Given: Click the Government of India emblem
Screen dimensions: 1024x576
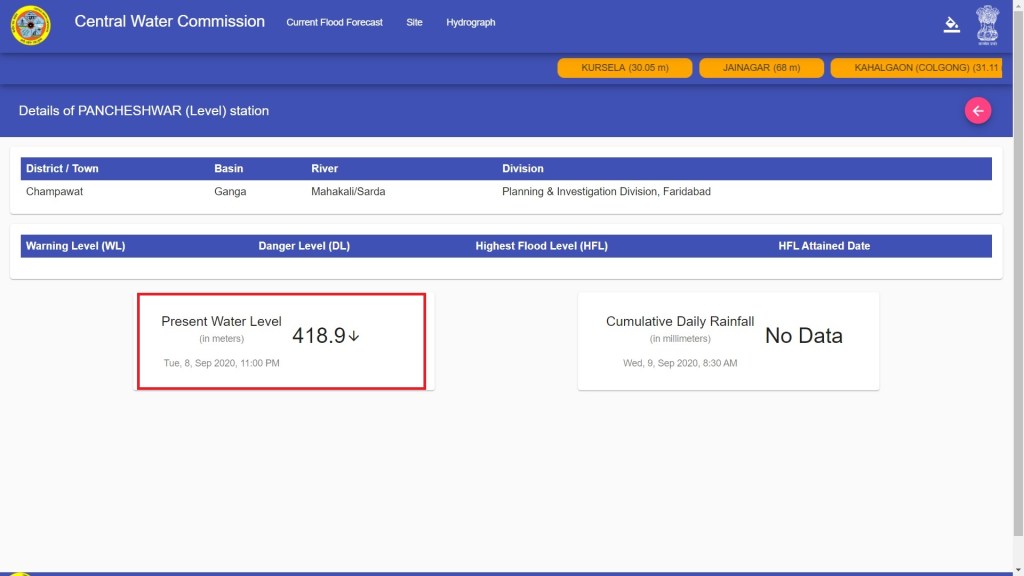Looking at the screenshot, I should coord(987,24).
